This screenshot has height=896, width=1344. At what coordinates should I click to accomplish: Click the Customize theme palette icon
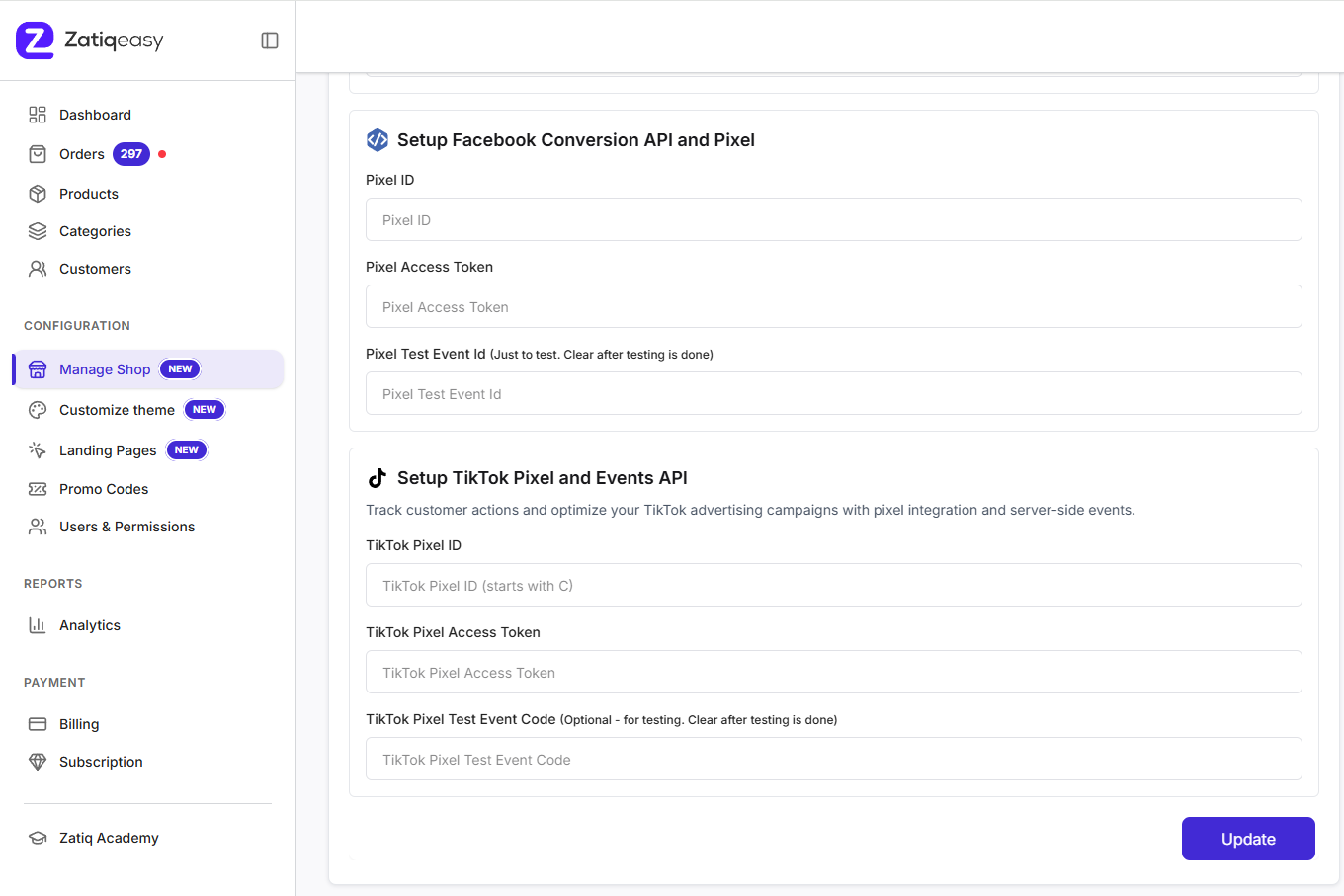click(x=38, y=410)
